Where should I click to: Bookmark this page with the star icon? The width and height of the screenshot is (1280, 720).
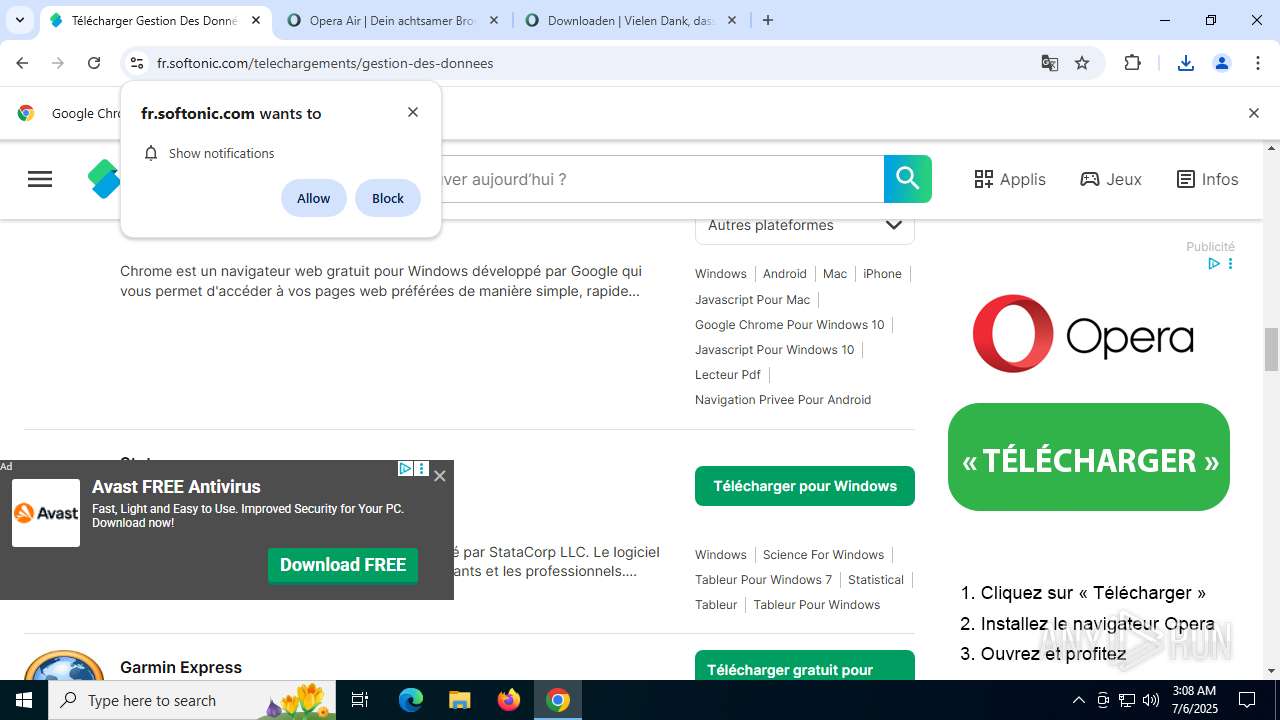pos(1082,63)
